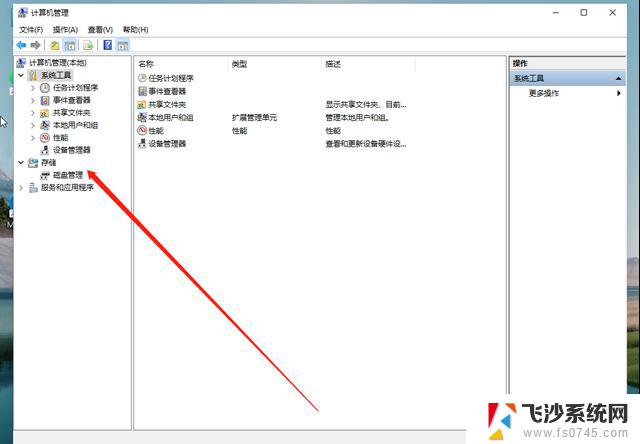The image size is (640, 444).
Task: Select 任务计划程序 in the tree
Action: click(76, 88)
